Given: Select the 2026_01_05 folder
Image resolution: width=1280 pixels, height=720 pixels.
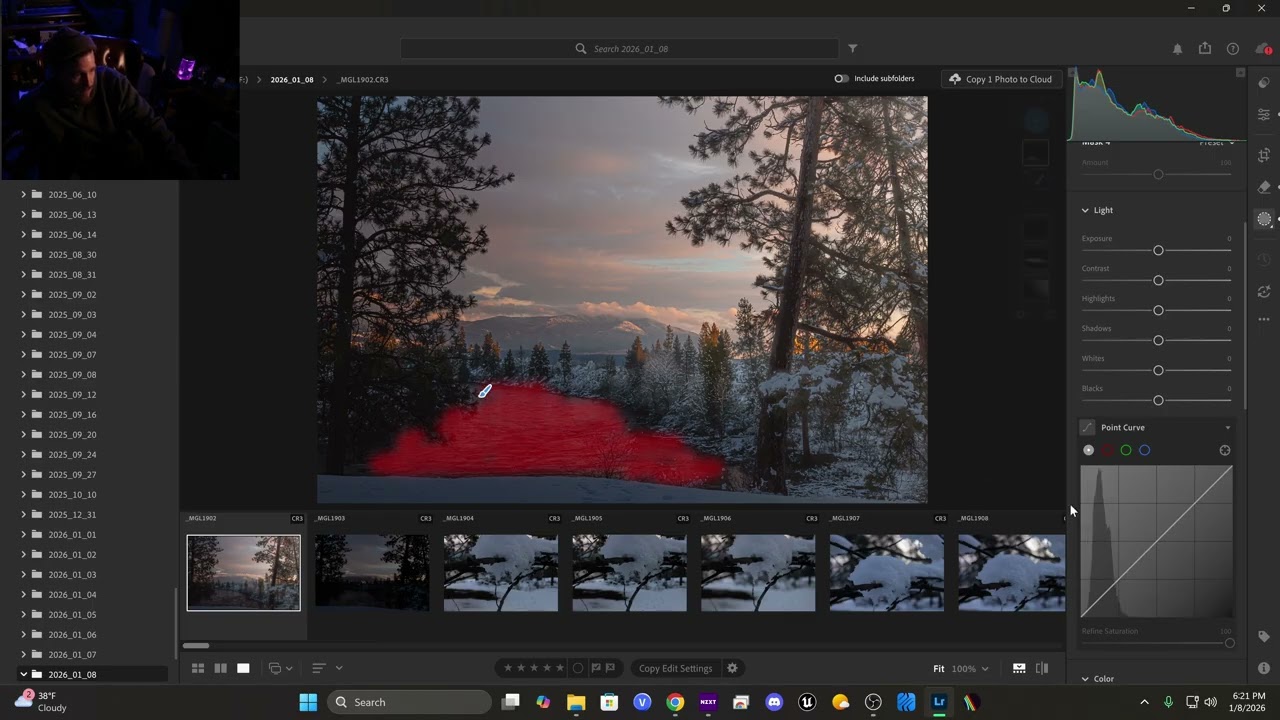Looking at the screenshot, I should (72, 614).
